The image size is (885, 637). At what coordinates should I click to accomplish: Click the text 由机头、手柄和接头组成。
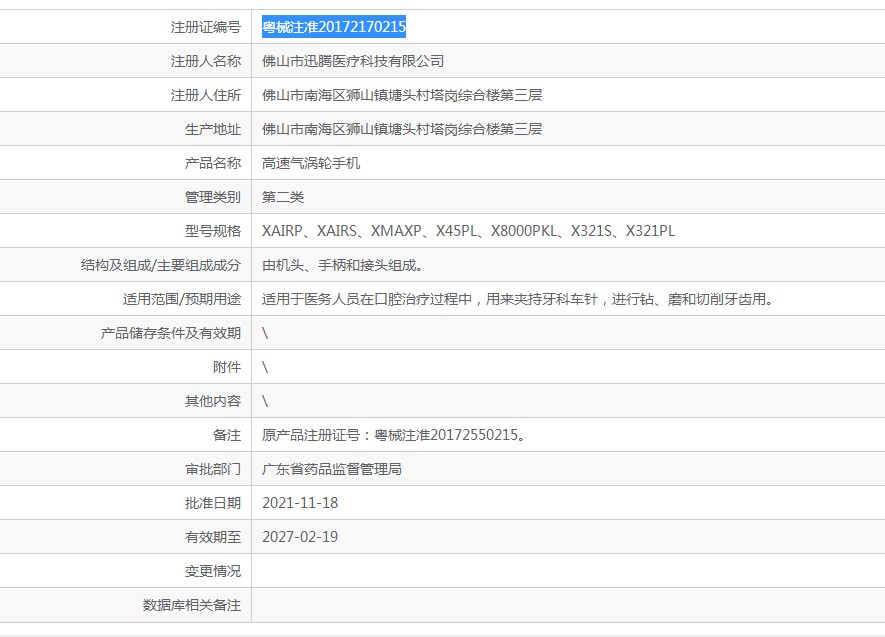[x=343, y=265]
